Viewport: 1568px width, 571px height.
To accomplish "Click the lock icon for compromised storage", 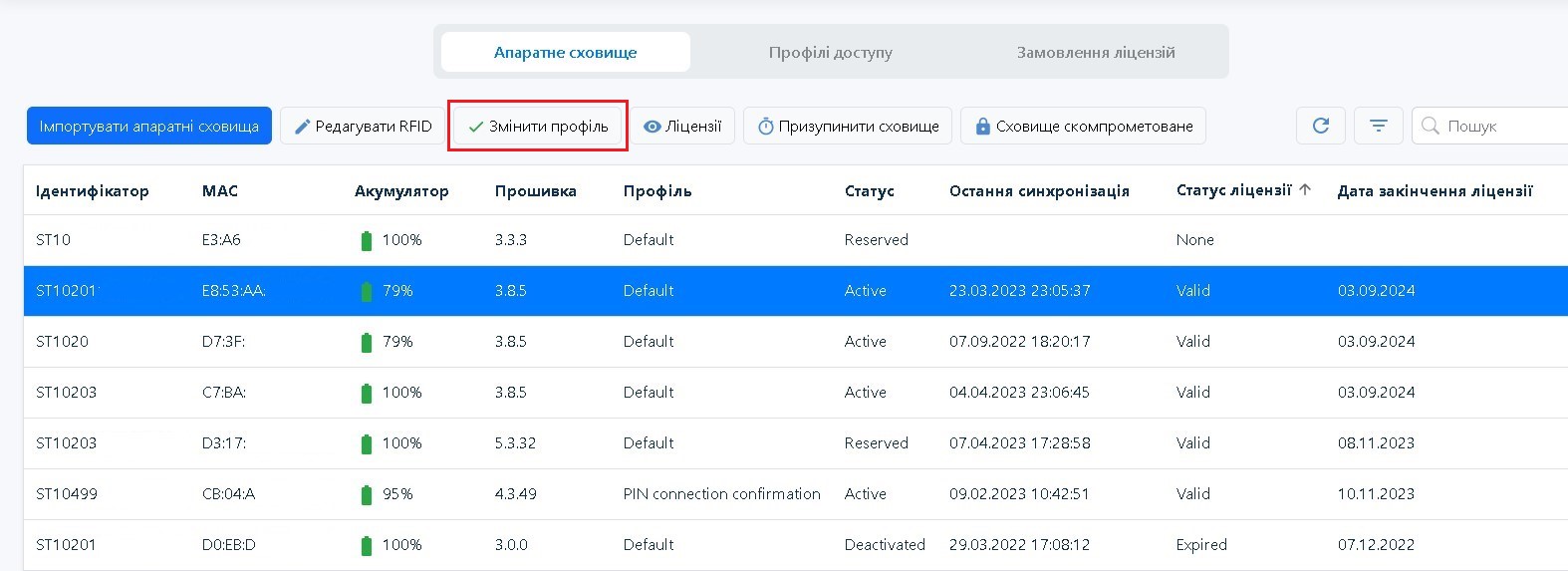I will coord(982,127).
